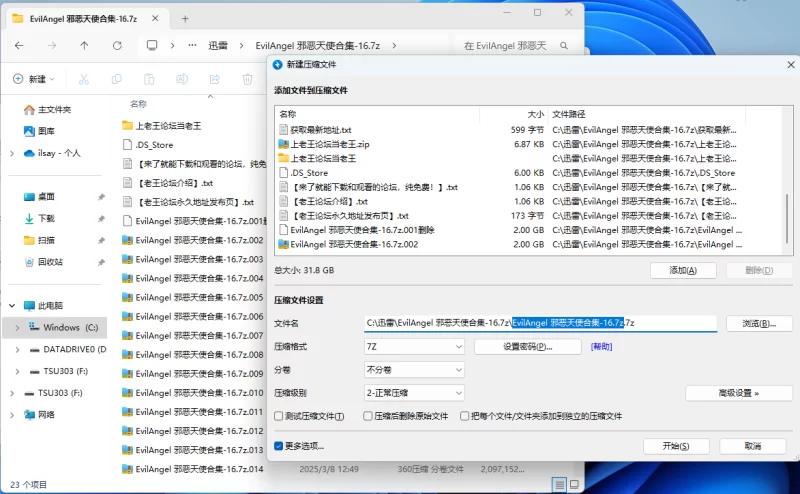This screenshot has width=800, height=494.
Task: Enable 测试压缩文件 checkbox
Action: (x=279, y=416)
